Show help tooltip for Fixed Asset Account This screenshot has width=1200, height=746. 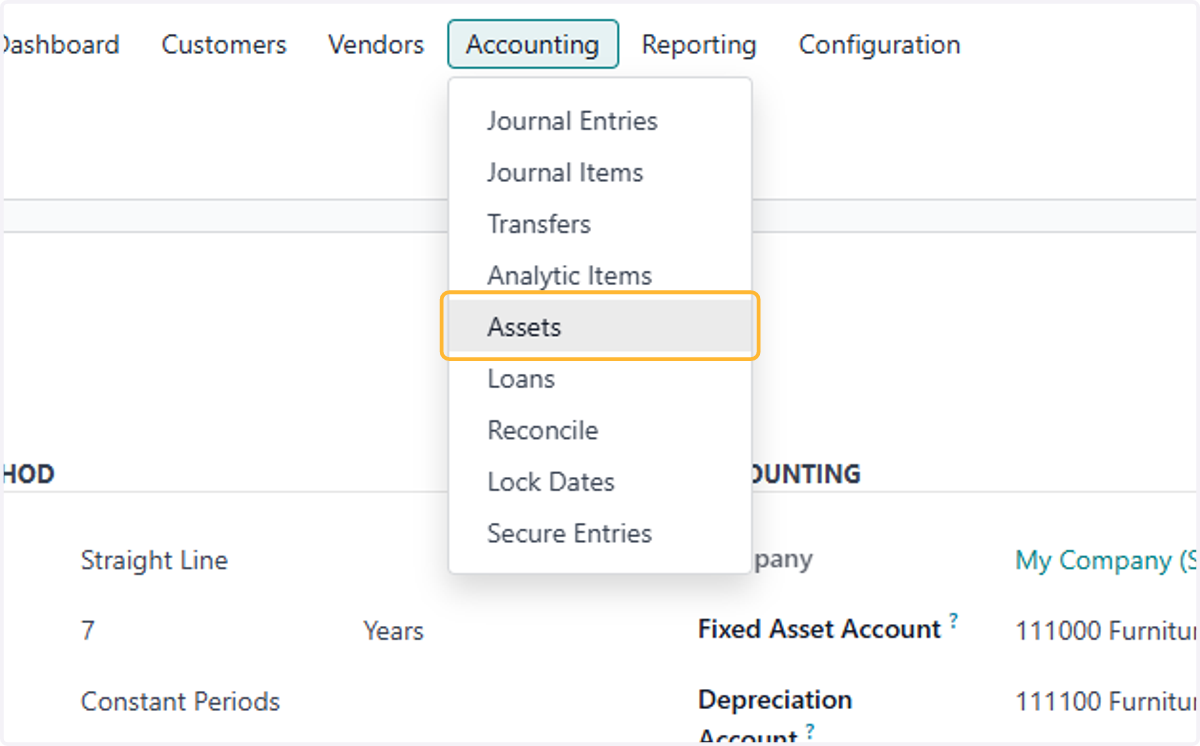point(954,621)
